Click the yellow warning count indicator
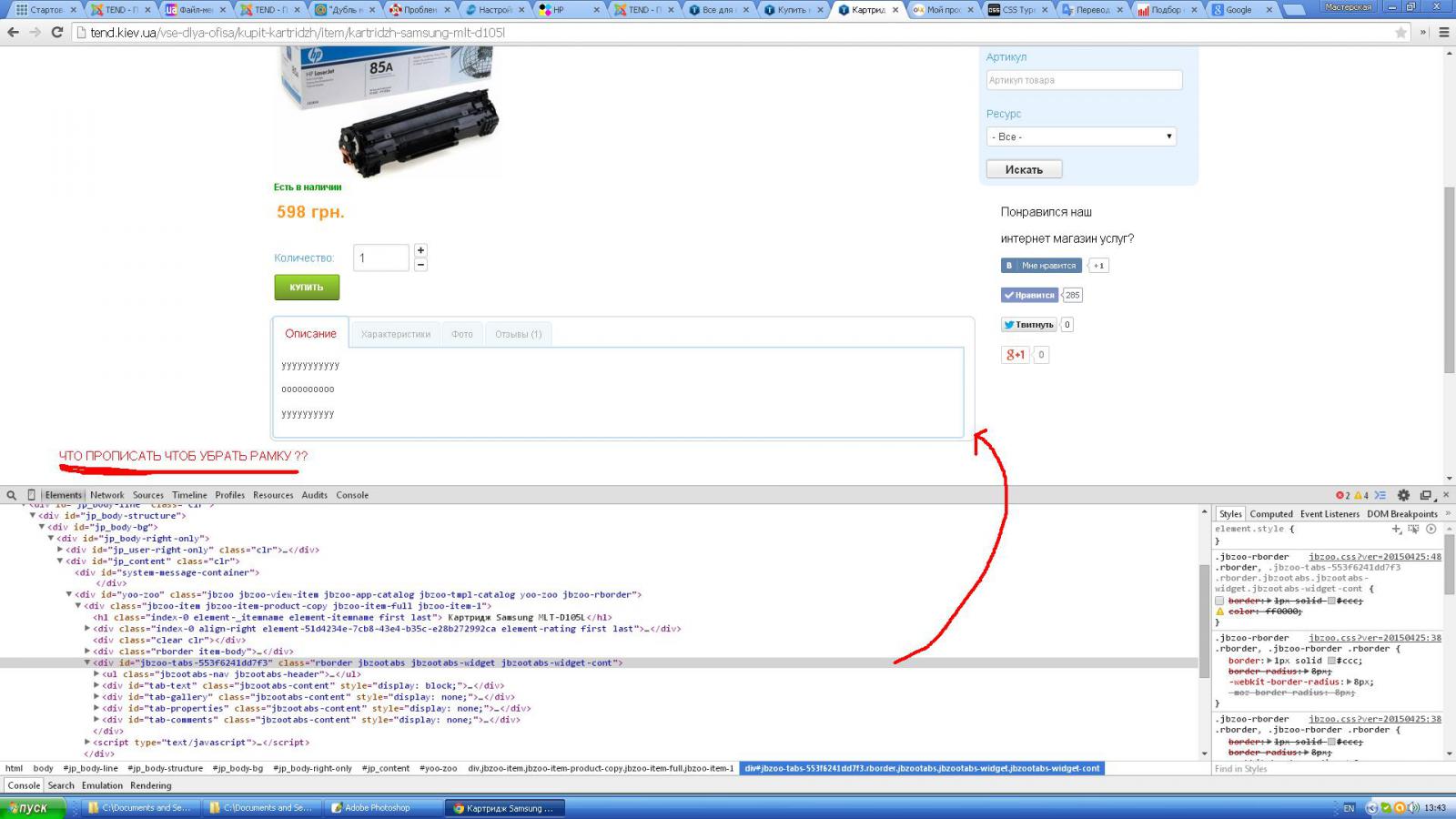The image size is (1456, 819). (1361, 495)
